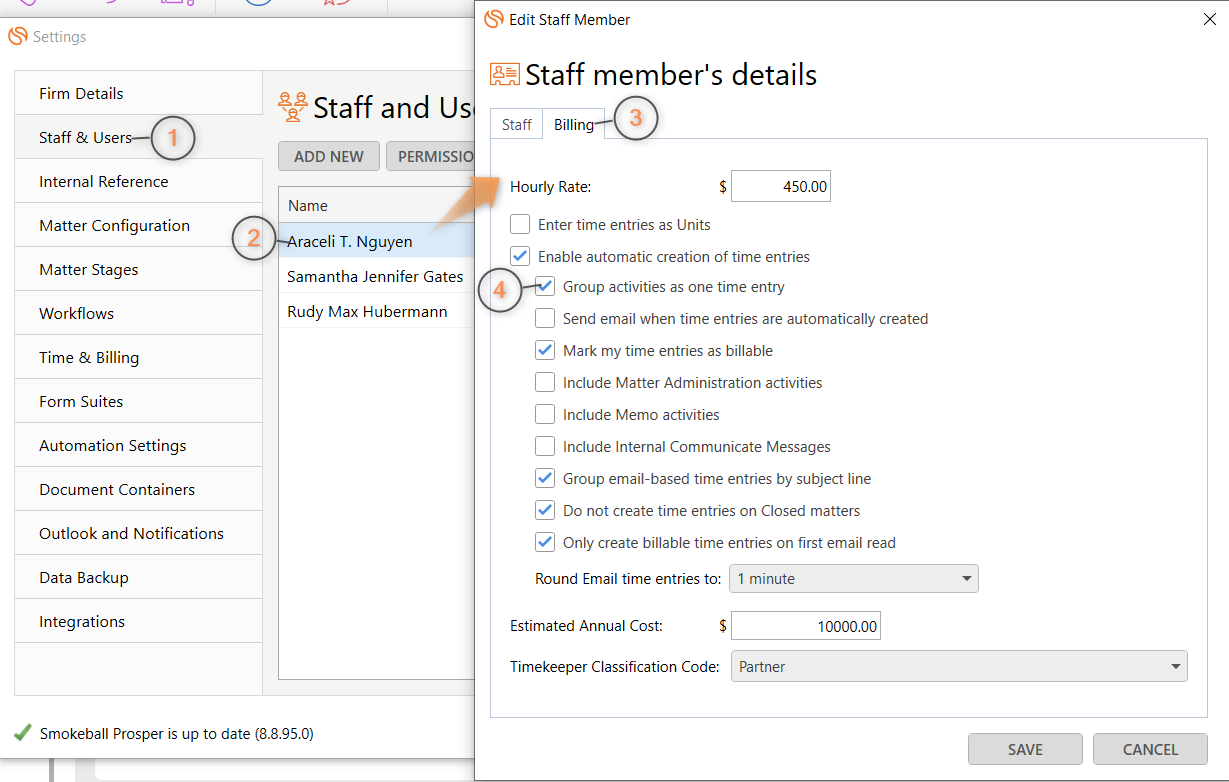Click the staff ID card icon beside heading

504,75
